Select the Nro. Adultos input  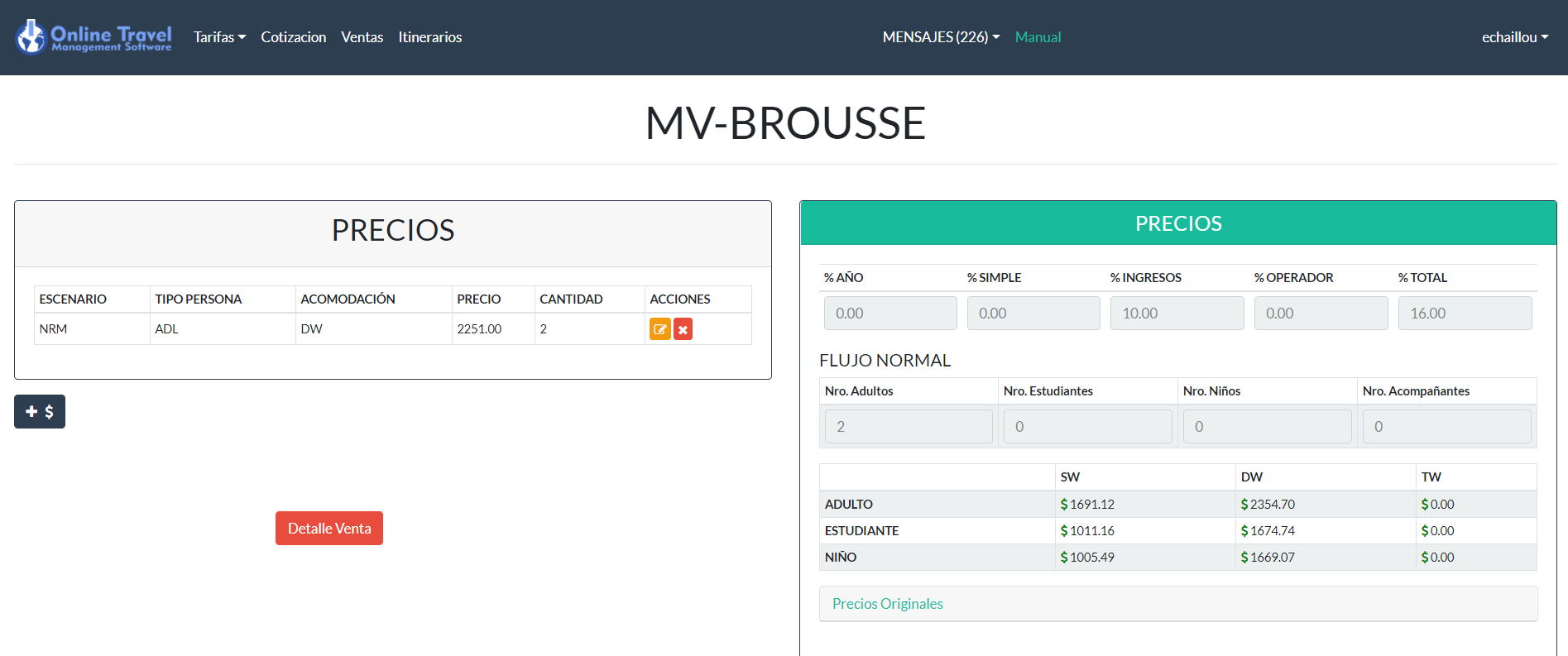(909, 427)
